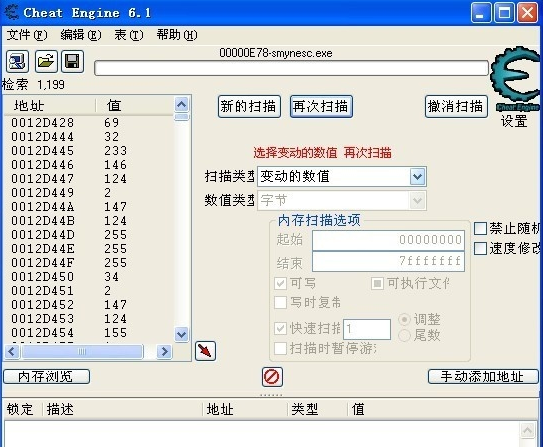The image size is (543, 447).
Task: Toggle the 快速扫描 checkbox
Action: tap(281, 328)
